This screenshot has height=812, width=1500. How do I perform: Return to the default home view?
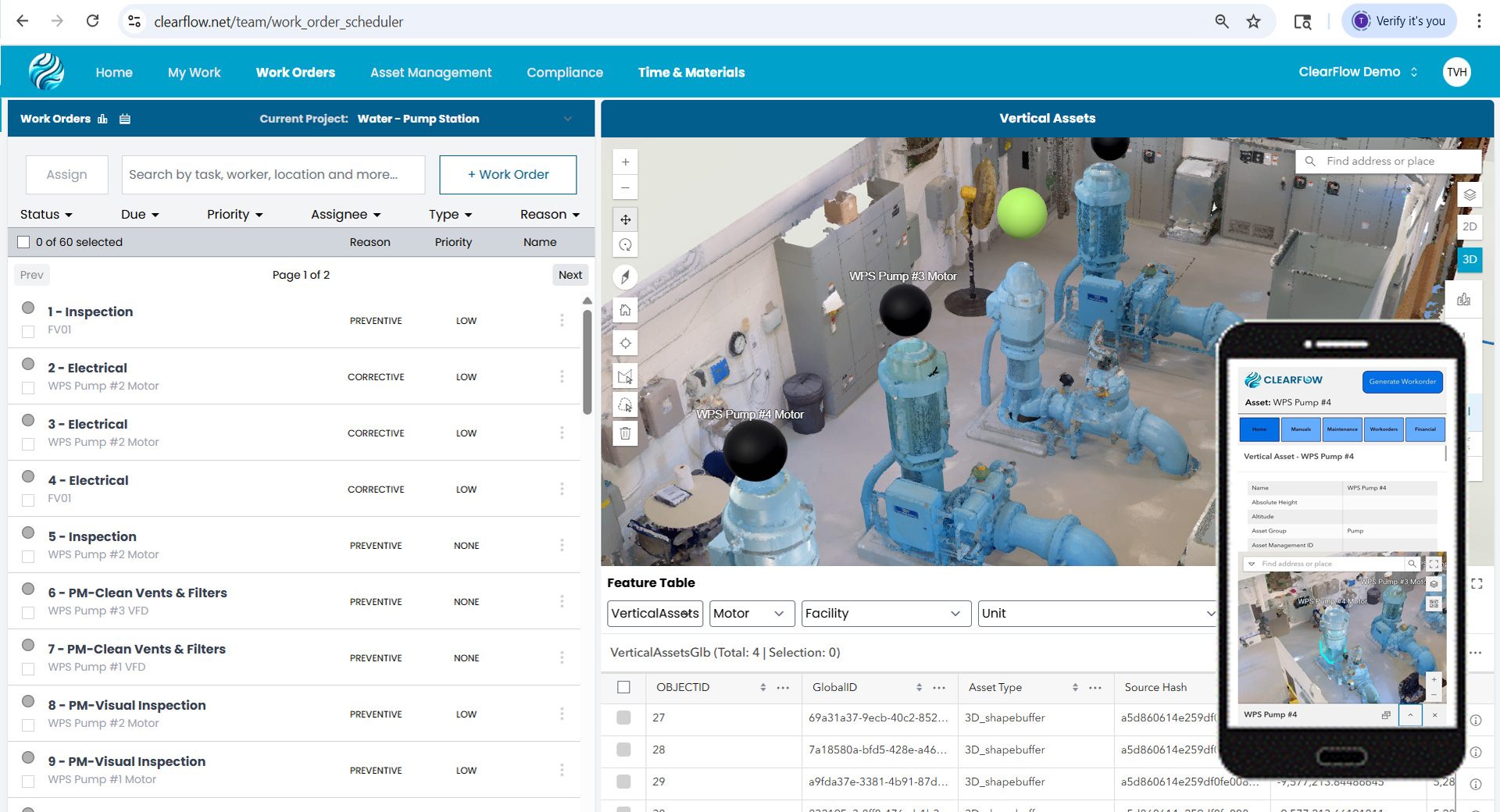tap(625, 310)
